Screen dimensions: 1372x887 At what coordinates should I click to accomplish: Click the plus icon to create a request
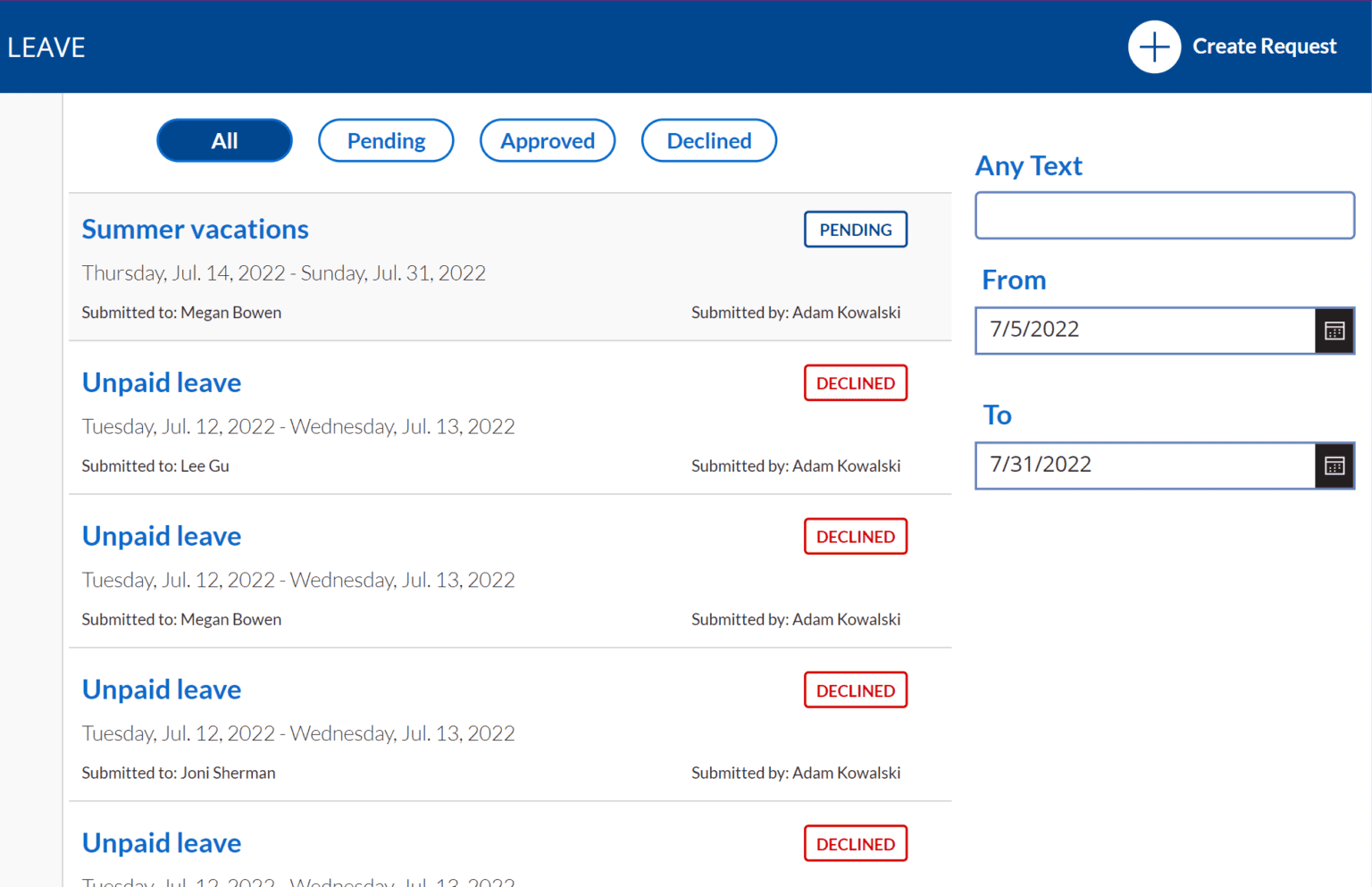[x=1154, y=46]
